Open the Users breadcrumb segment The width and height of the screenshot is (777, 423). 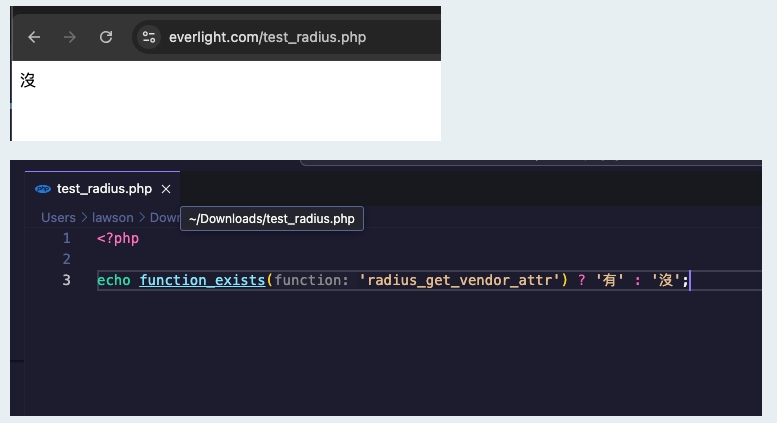(58, 217)
